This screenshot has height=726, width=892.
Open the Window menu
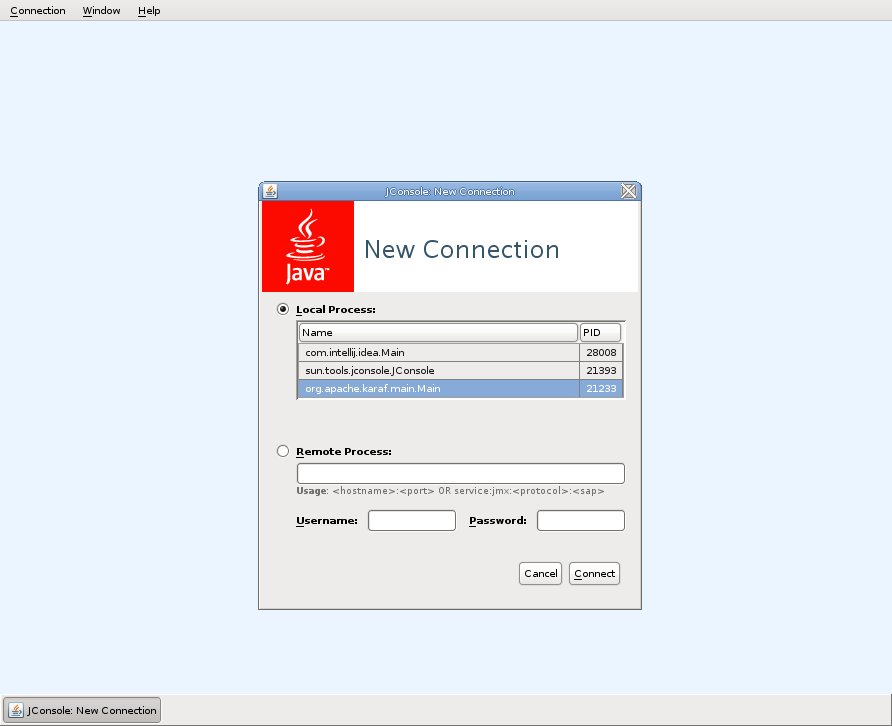tap(101, 11)
